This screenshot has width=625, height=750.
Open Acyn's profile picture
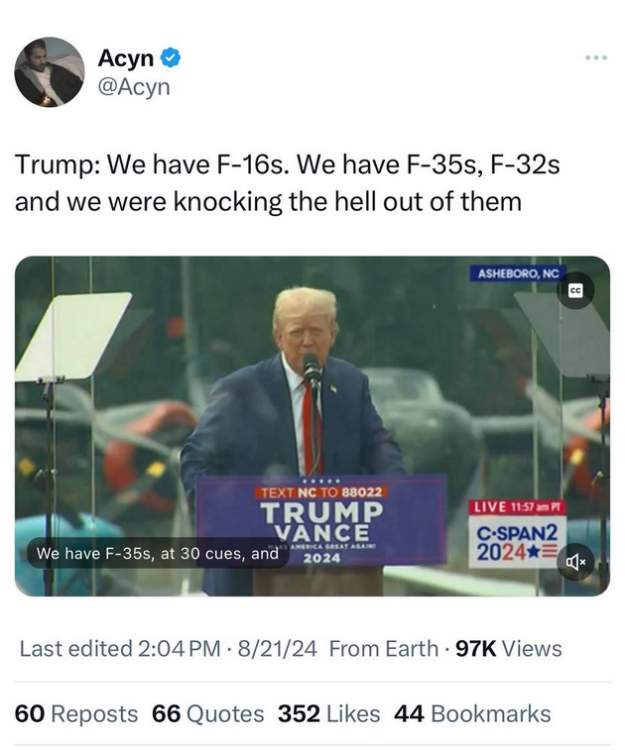50,72
